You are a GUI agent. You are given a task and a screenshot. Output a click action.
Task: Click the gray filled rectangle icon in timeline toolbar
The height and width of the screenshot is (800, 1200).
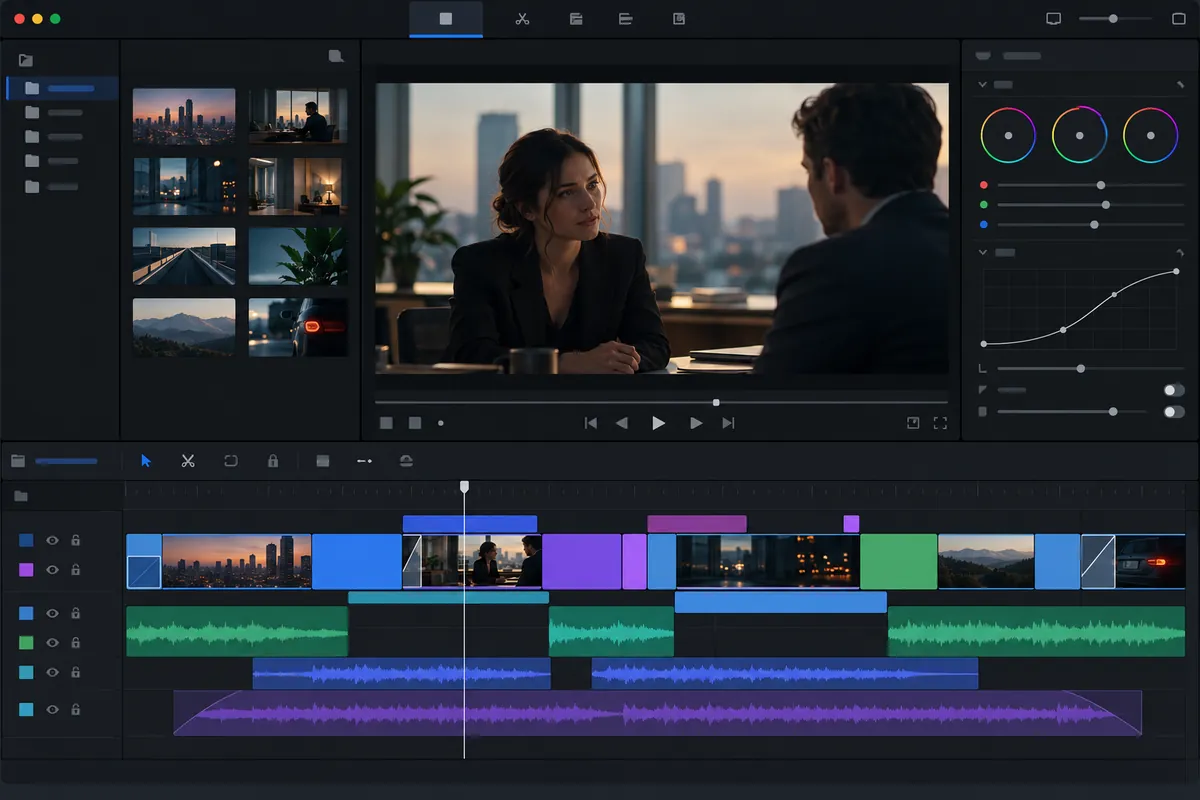(x=322, y=461)
